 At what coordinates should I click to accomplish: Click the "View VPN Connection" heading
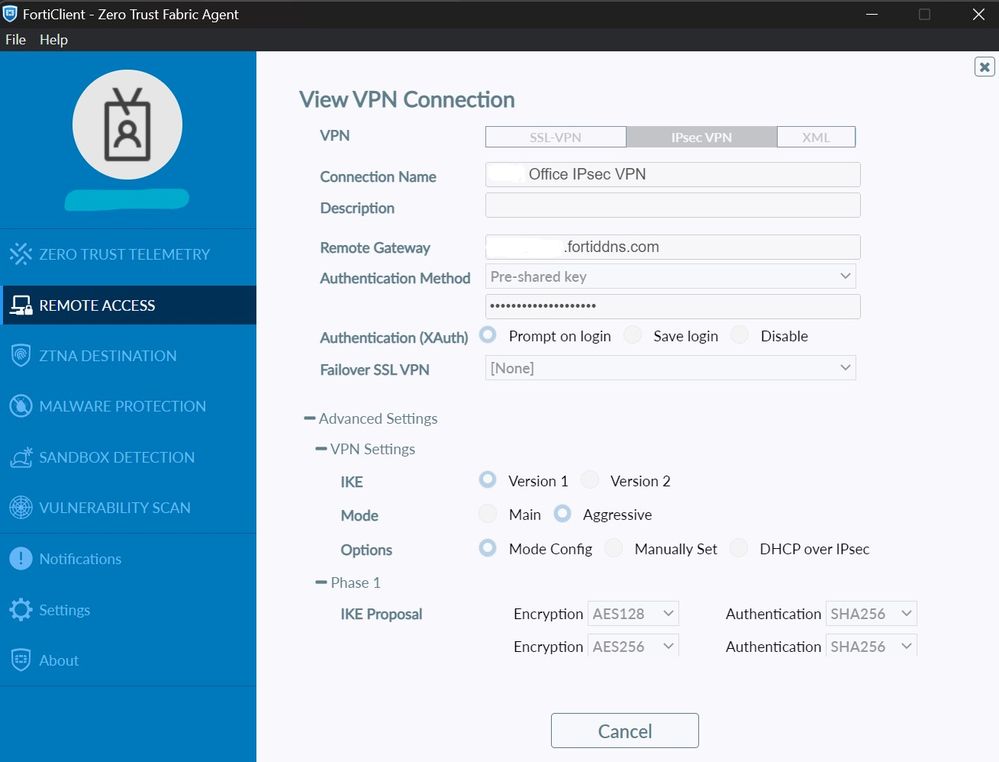[406, 100]
